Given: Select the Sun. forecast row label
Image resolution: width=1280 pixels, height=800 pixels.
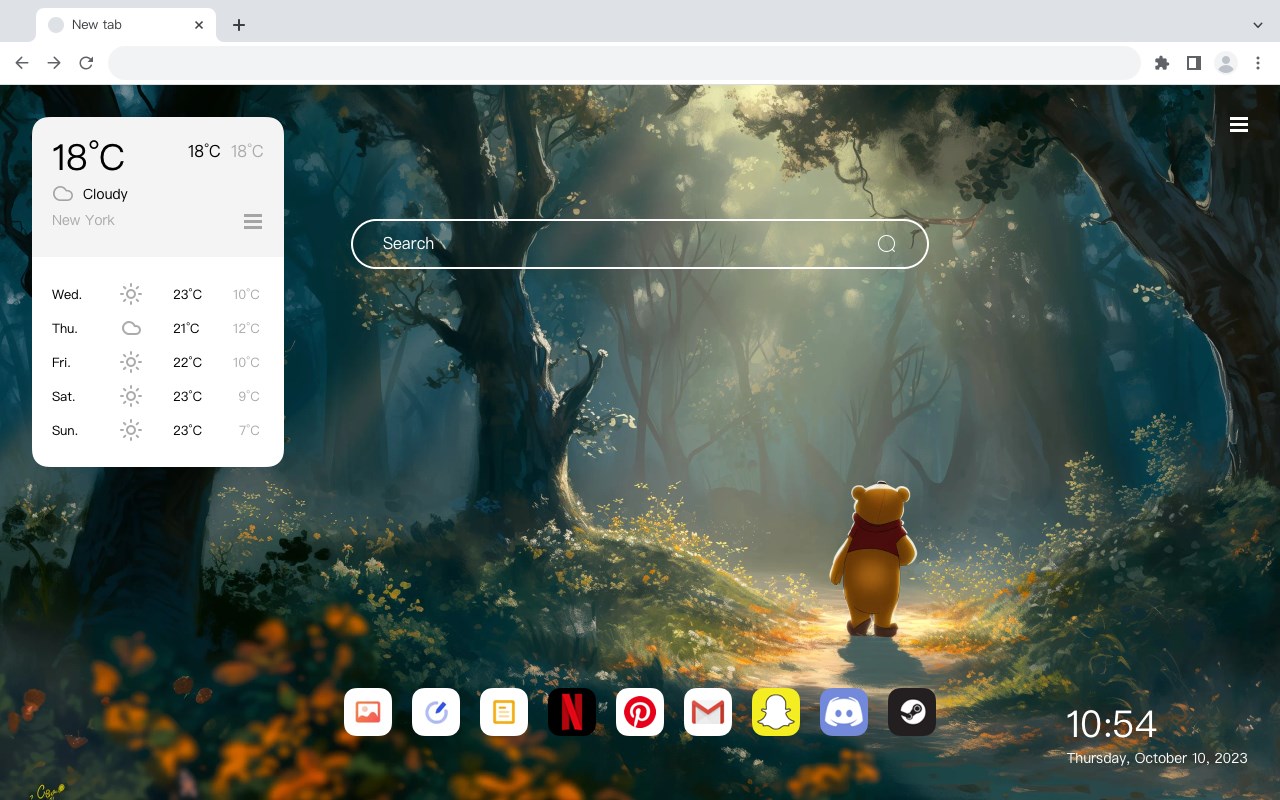Looking at the screenshot, I should (x=65, y=430).
